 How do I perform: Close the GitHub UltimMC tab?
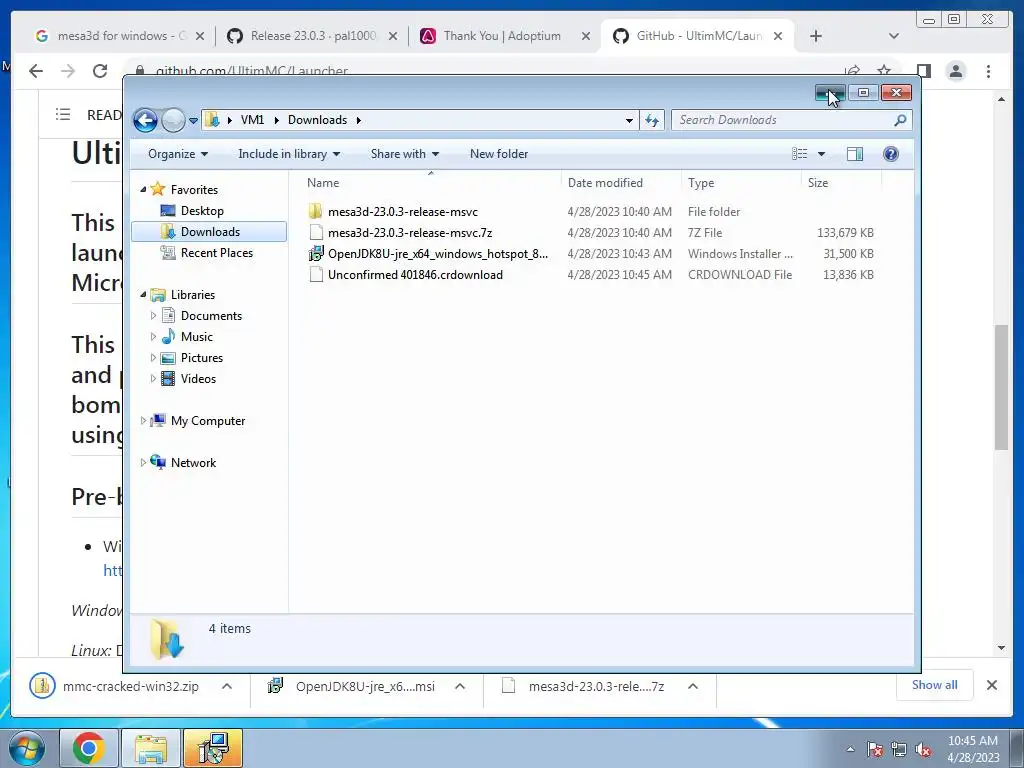(778, 36)
